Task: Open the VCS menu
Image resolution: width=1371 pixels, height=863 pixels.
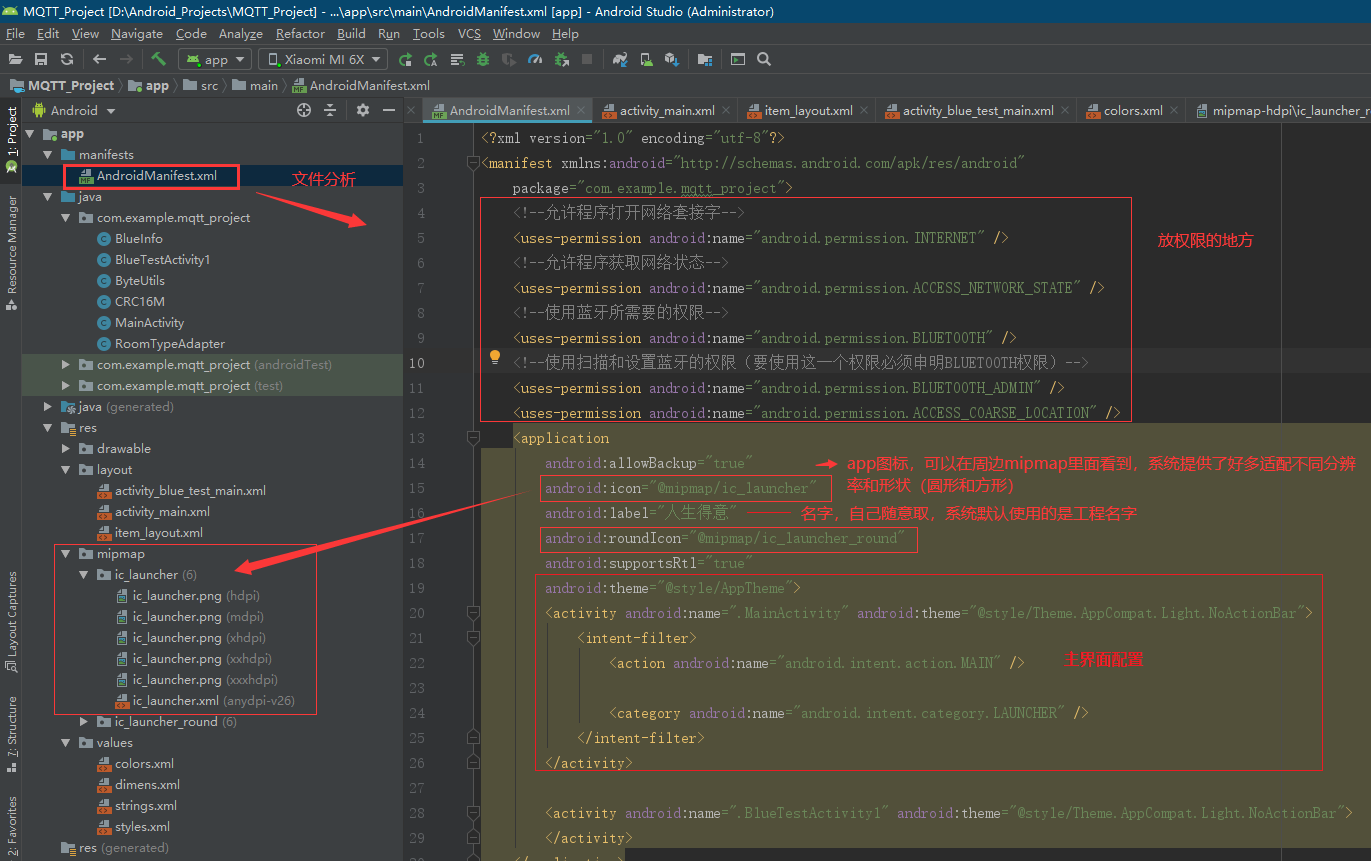Action: [469, 33]
